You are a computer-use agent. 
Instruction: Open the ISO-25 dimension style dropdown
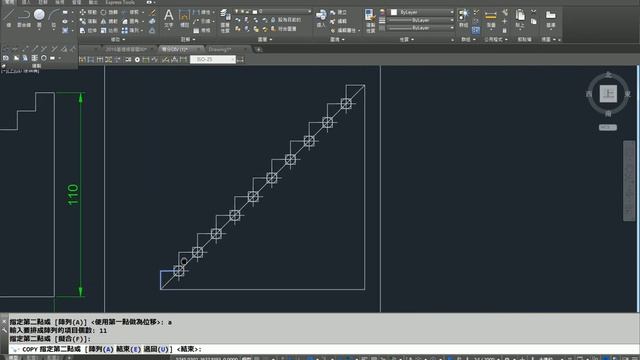[213, 60]
